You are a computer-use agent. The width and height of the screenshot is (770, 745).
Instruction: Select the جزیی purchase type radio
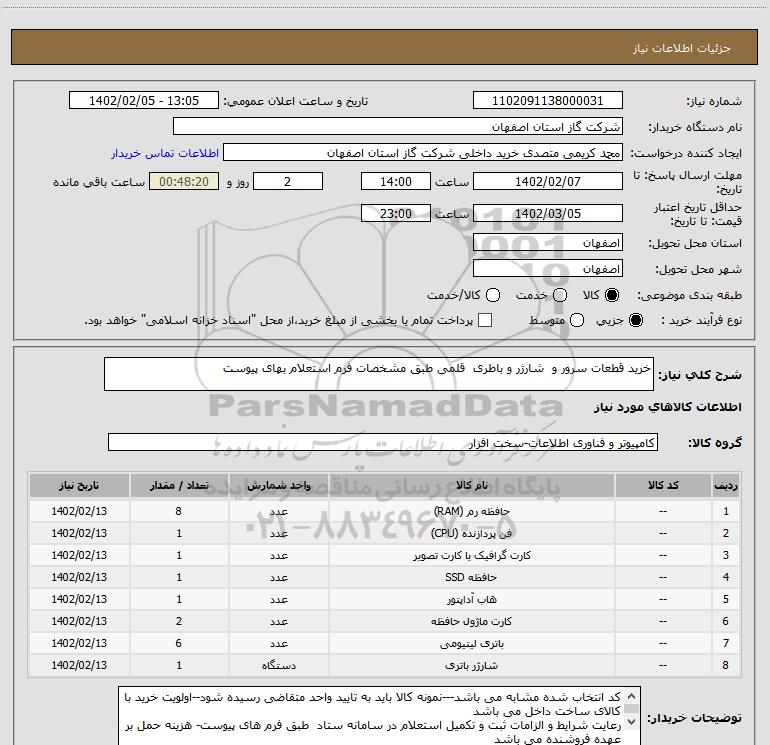635,320
